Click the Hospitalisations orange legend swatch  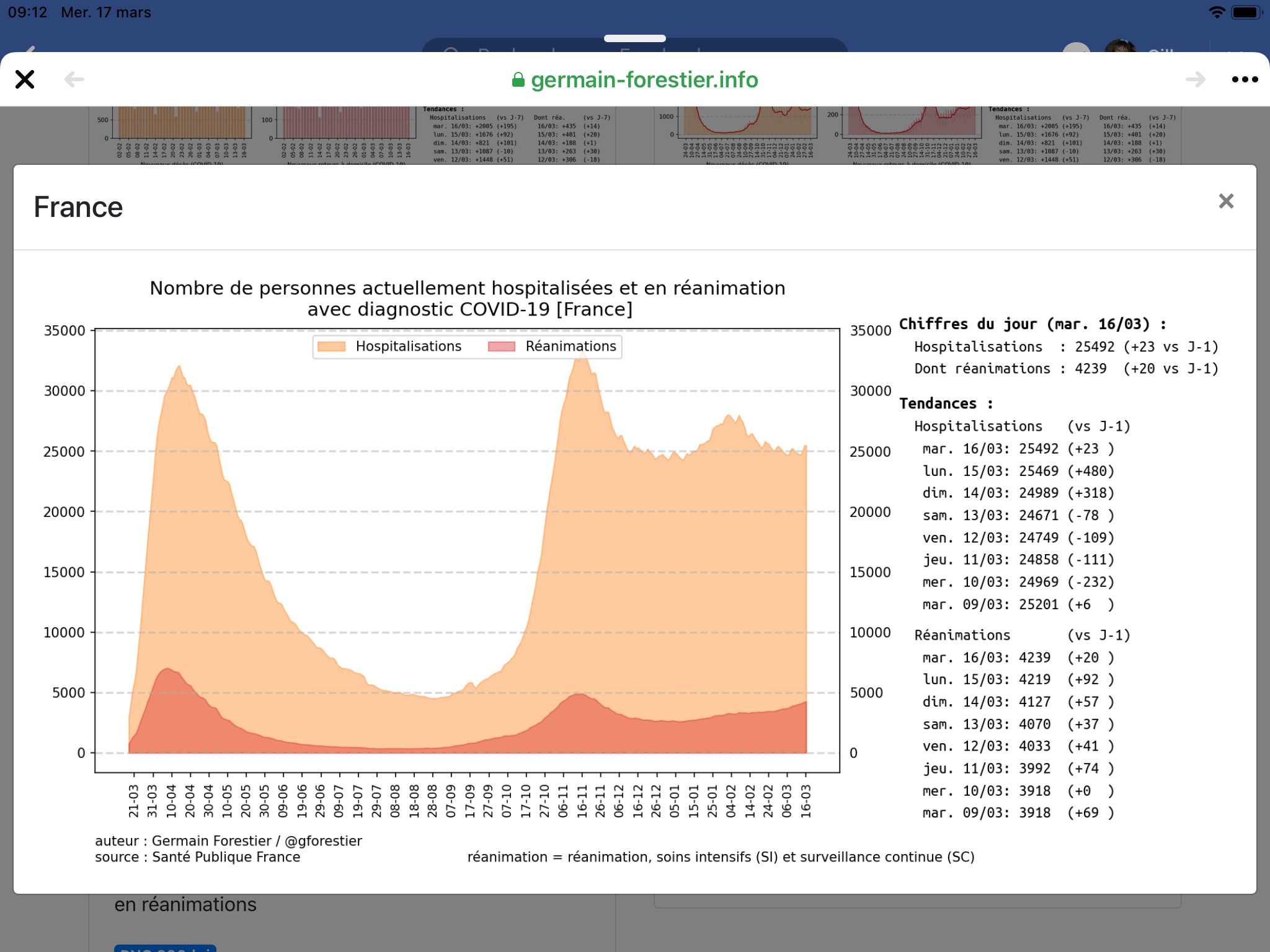pyautogui.click(x=331, y=346)
